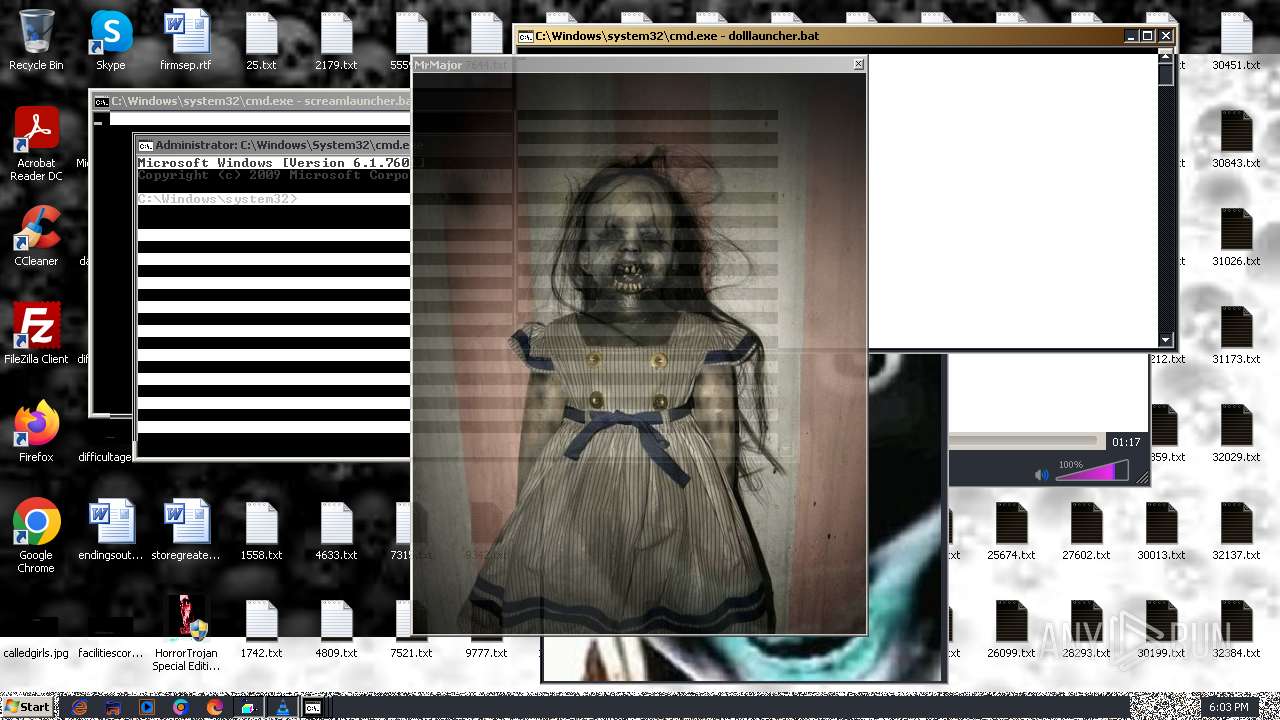Open the firmsep.rtf document

[186, 41]
